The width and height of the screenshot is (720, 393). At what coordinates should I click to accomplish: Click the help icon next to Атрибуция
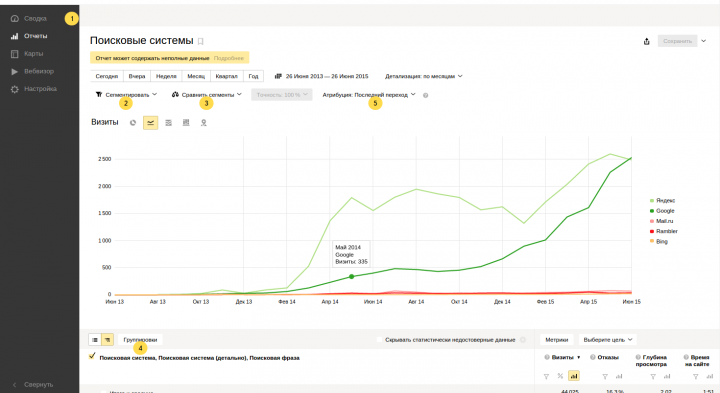(425, 95)
